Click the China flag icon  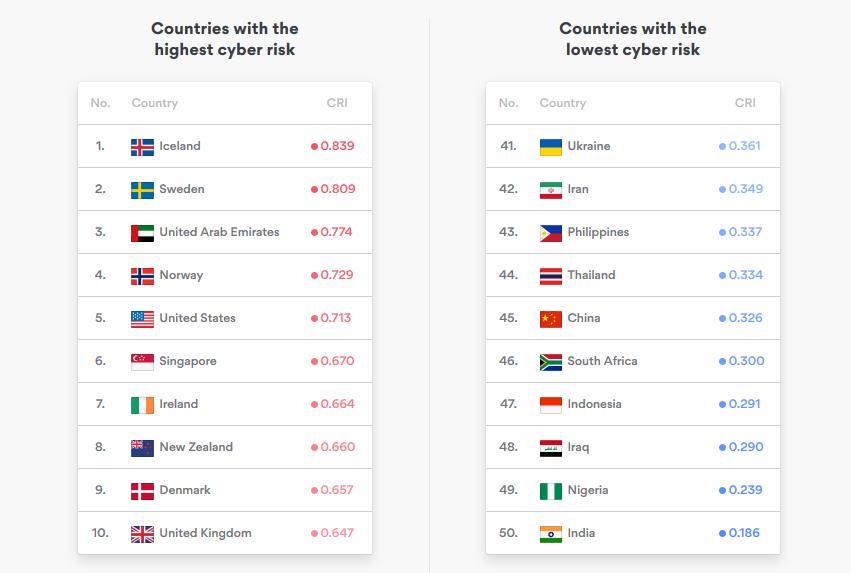pyautogui.click(x=550, y=319)
